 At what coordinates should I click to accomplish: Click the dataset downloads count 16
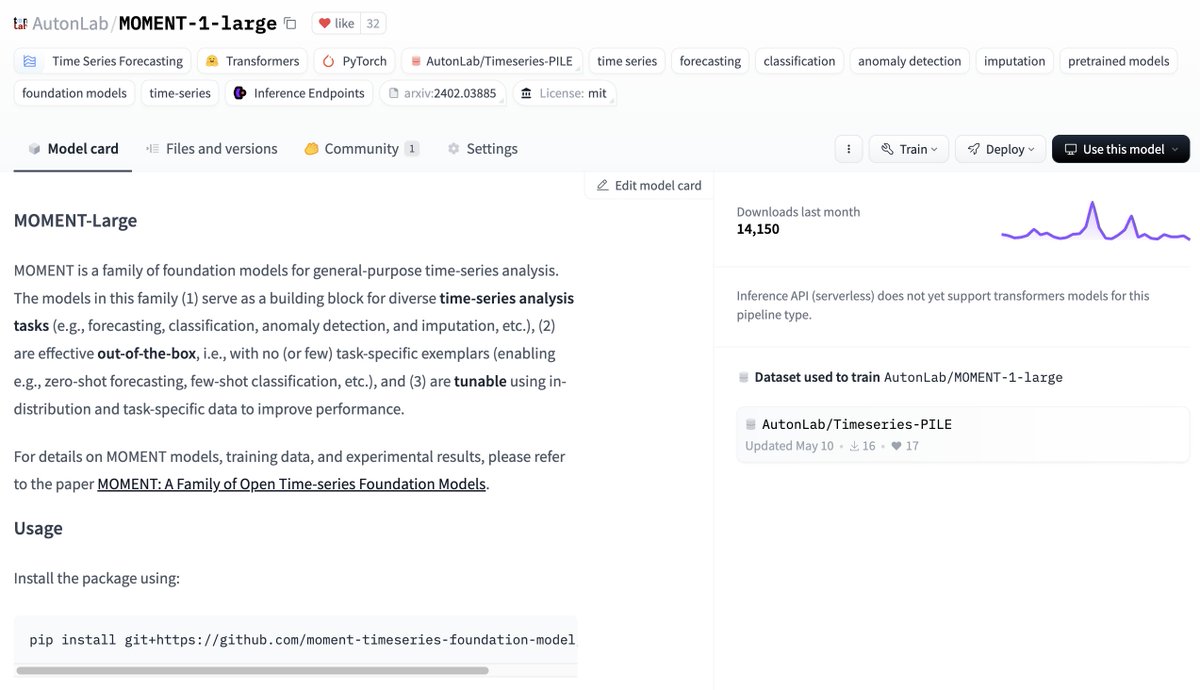(x=862, y=446)
